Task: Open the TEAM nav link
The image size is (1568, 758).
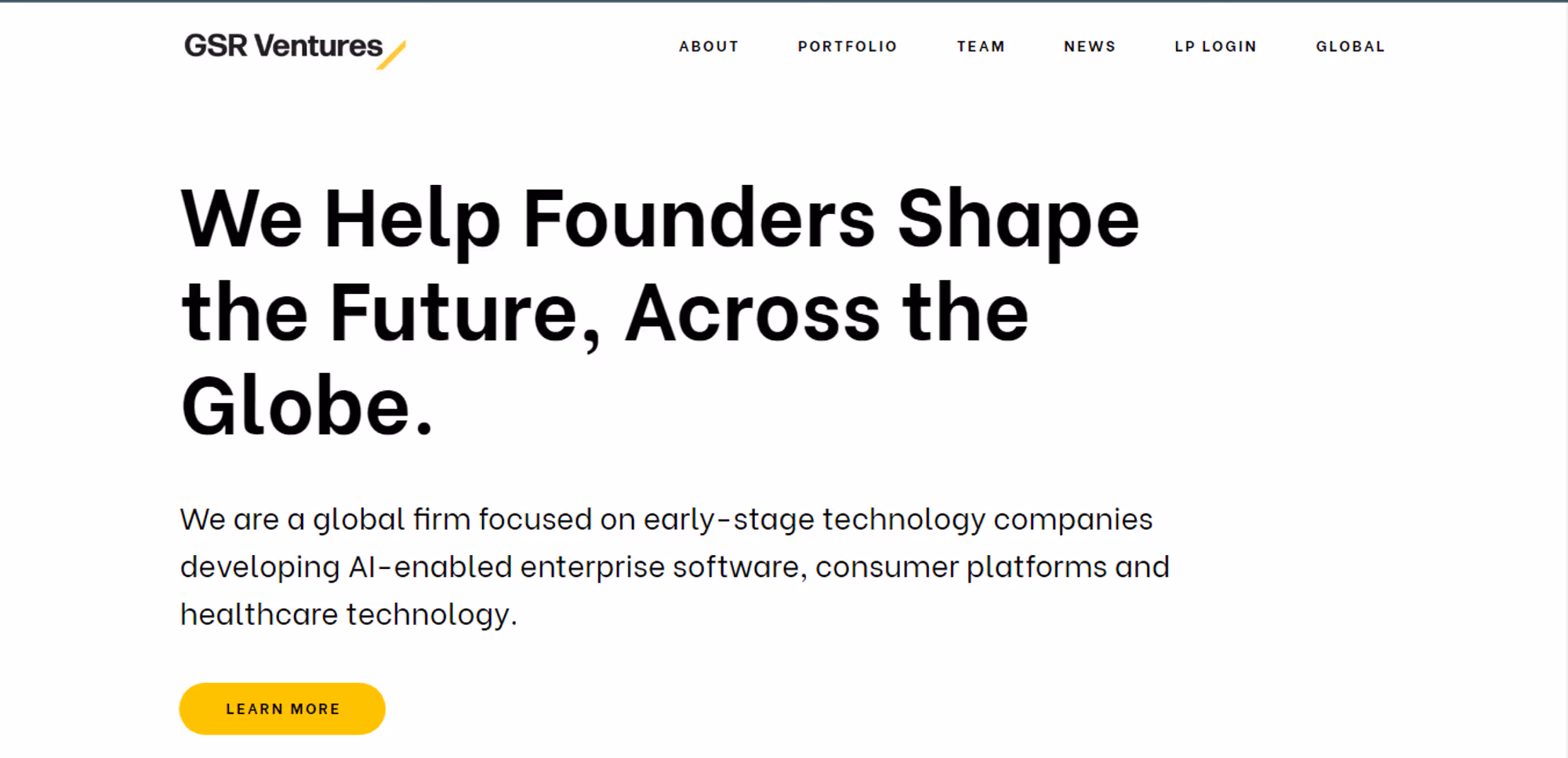Action: (981, 46)
